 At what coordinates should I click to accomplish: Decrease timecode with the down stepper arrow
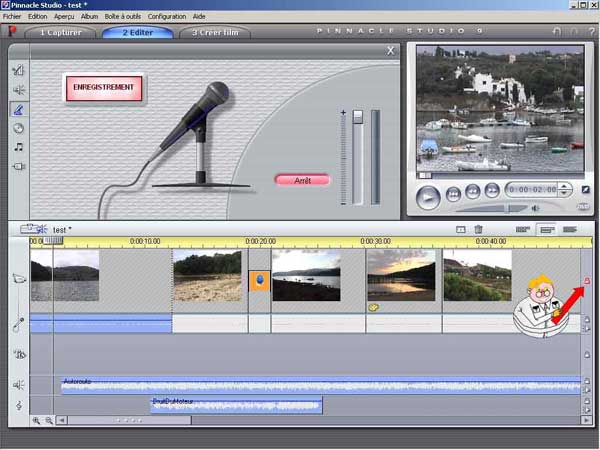pos(564,193)
